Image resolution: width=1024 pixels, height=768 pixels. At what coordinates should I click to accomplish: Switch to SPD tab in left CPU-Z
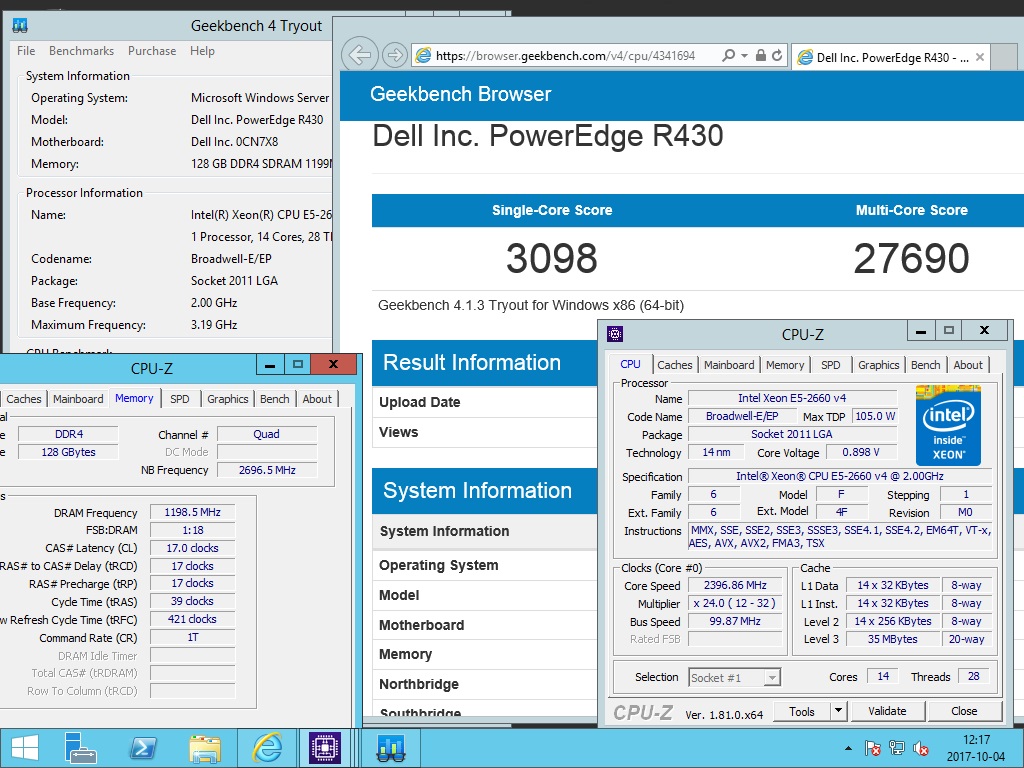coord(180,399)
